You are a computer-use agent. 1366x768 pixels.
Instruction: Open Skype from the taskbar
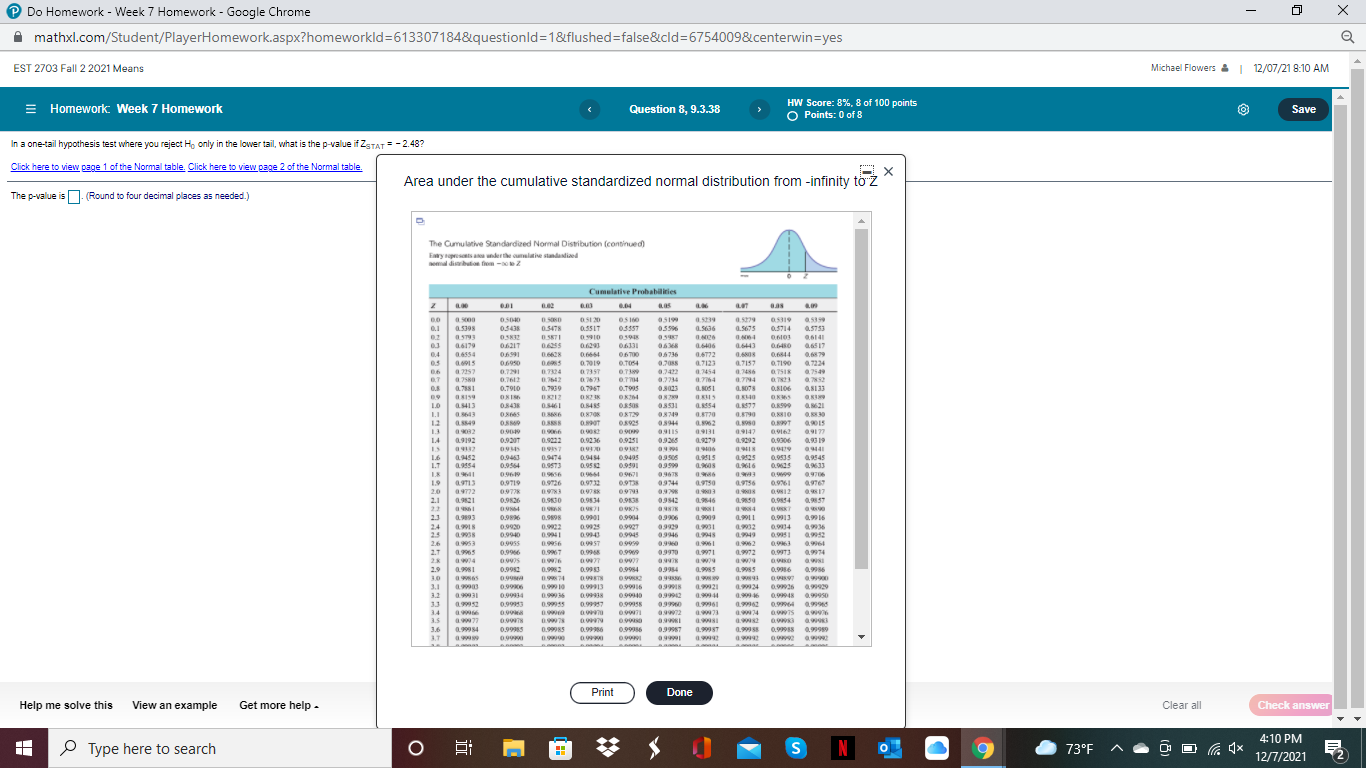click(x=795, y=748)
